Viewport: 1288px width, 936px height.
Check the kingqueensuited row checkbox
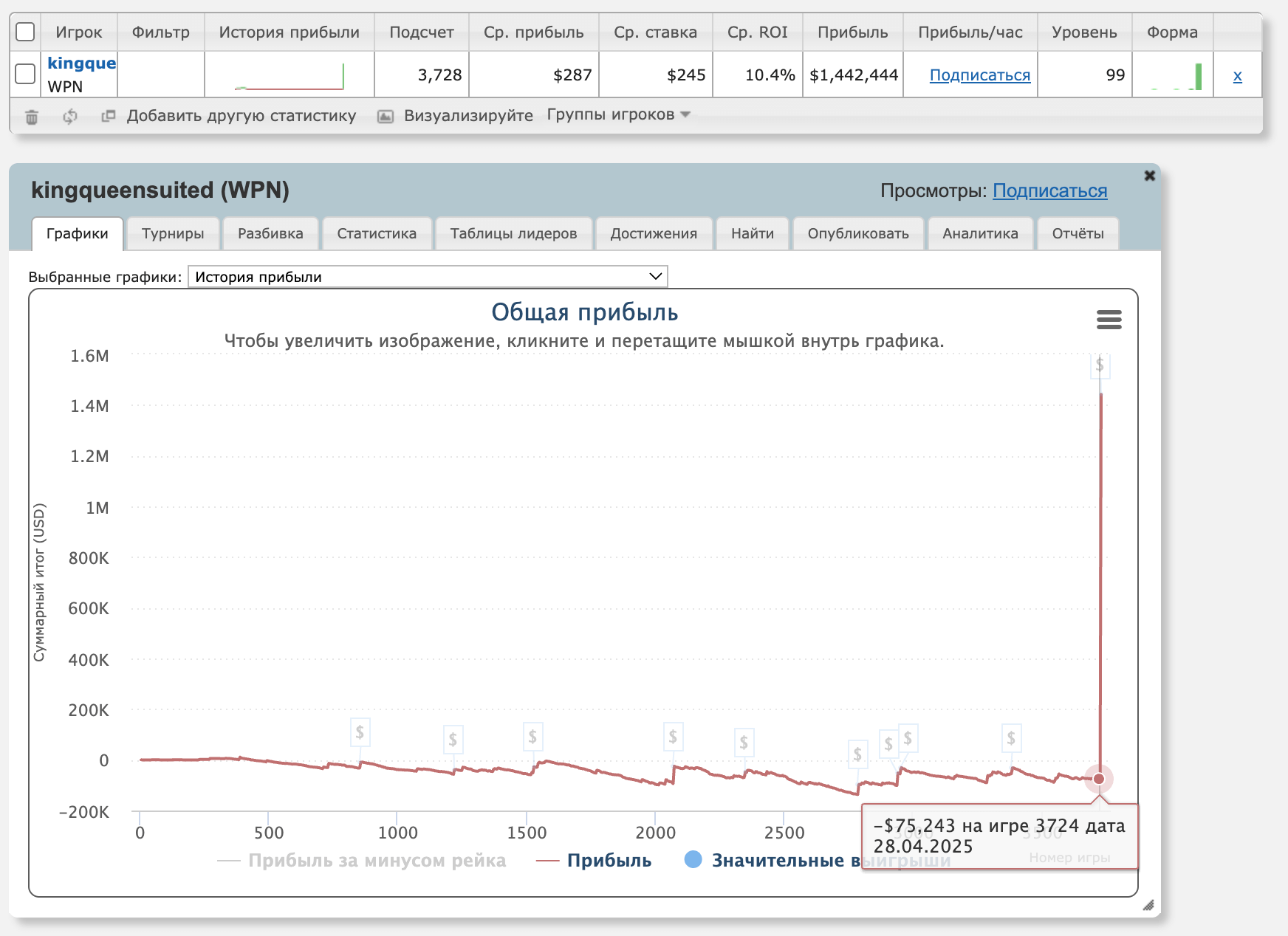point(25,74)
